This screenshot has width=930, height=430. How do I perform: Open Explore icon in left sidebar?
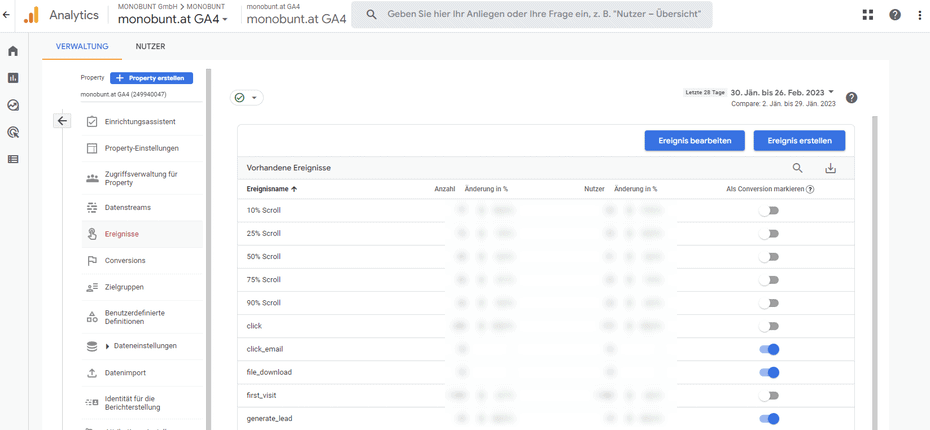pyautogui.click(x=13, y=105)
